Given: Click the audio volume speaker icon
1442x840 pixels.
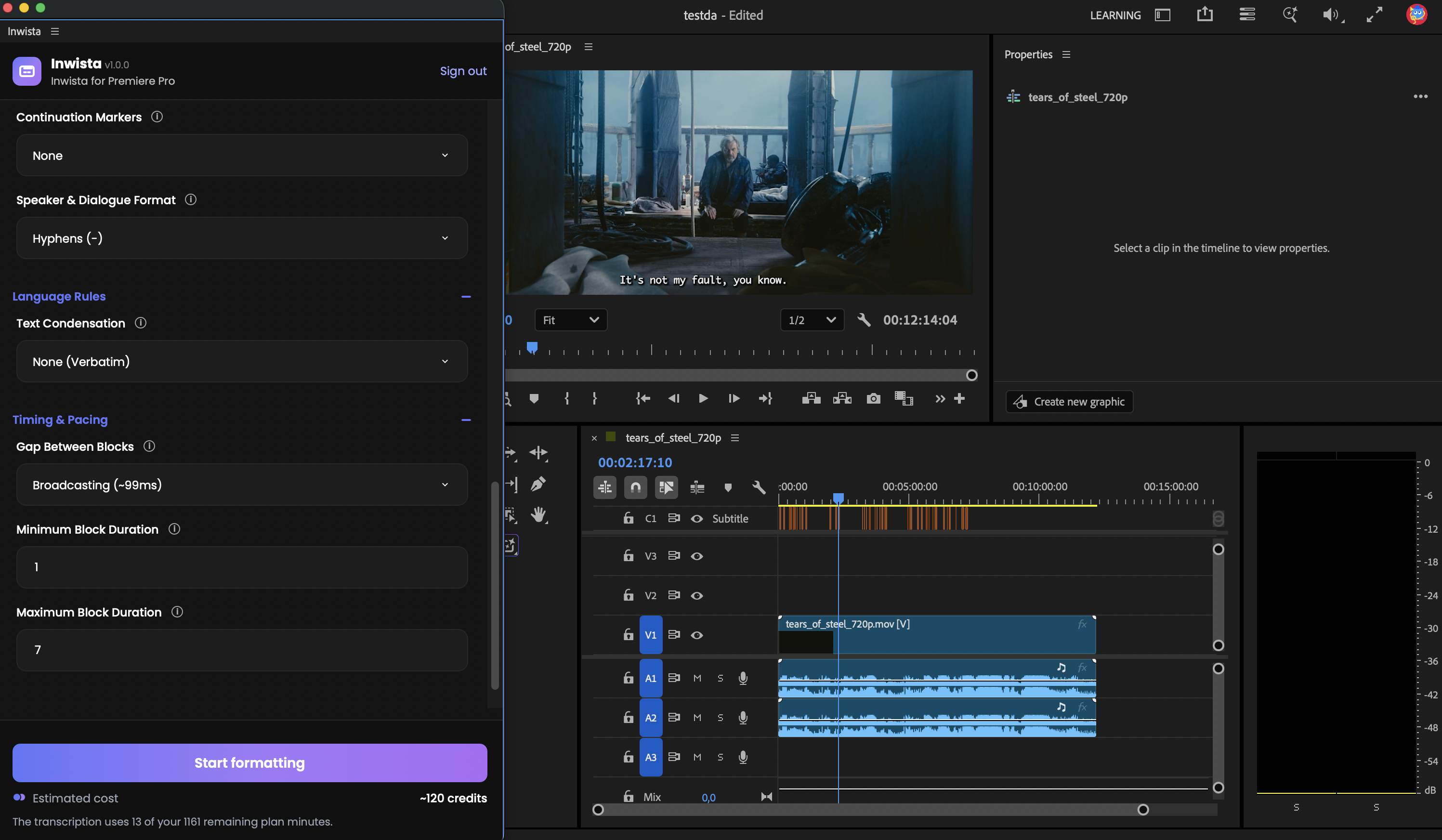Looking at the screenshot, I should [1332, 15].
